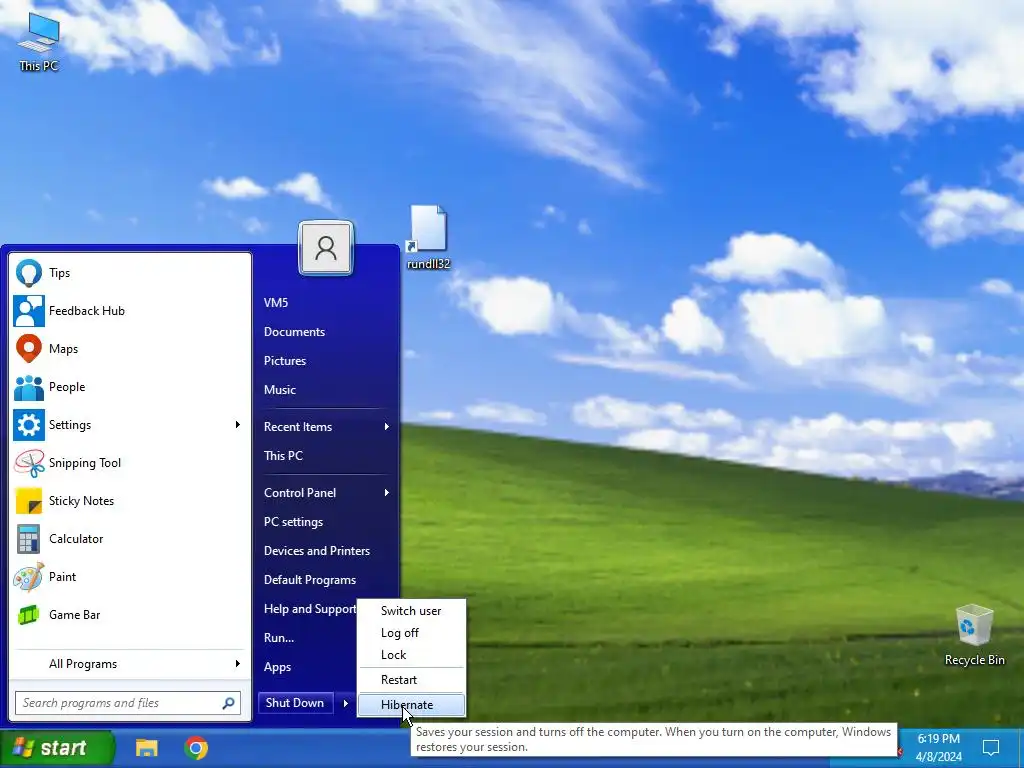Click the Recent Items label
This screenshot has width=1024, height=768.
click(x=298, y=427)
